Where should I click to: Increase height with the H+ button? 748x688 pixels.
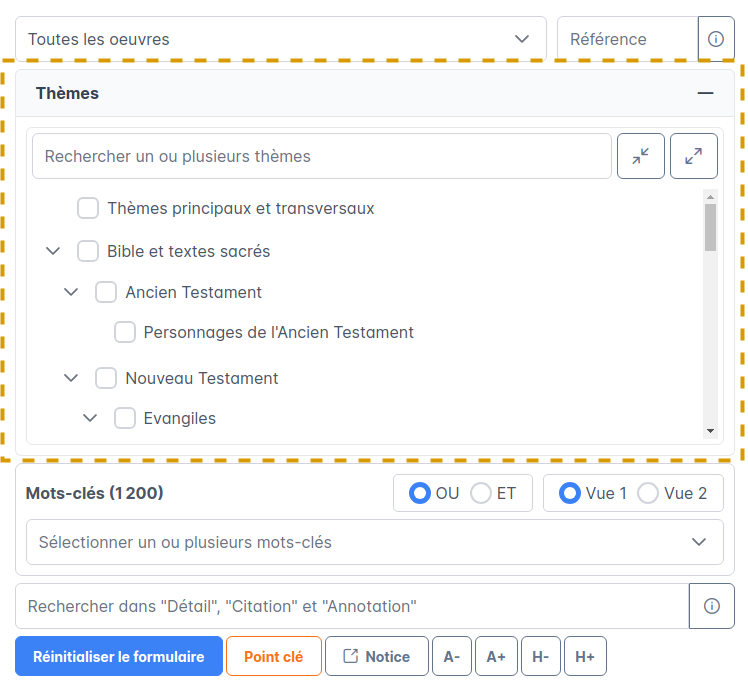(x=585, y=657)
